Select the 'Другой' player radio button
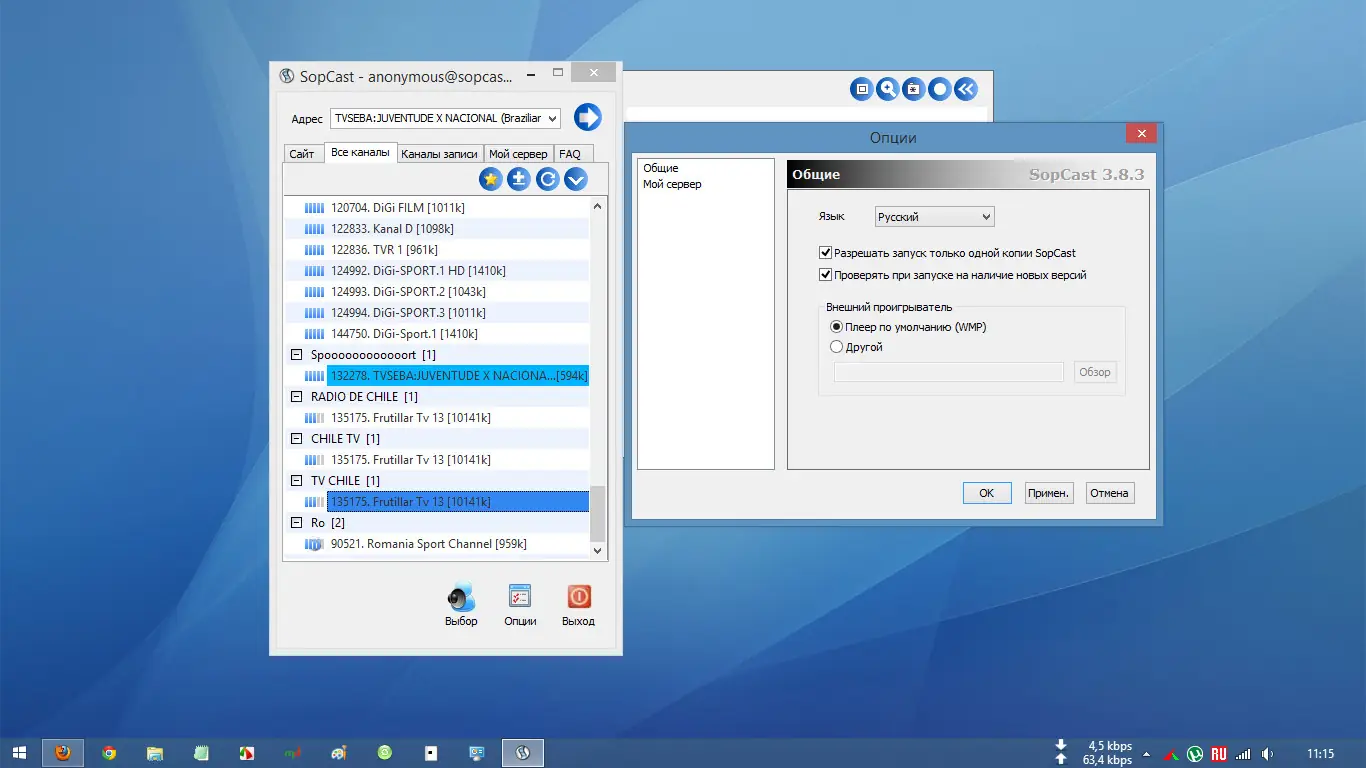This screenshot has height=768, width=1366. 837,347
